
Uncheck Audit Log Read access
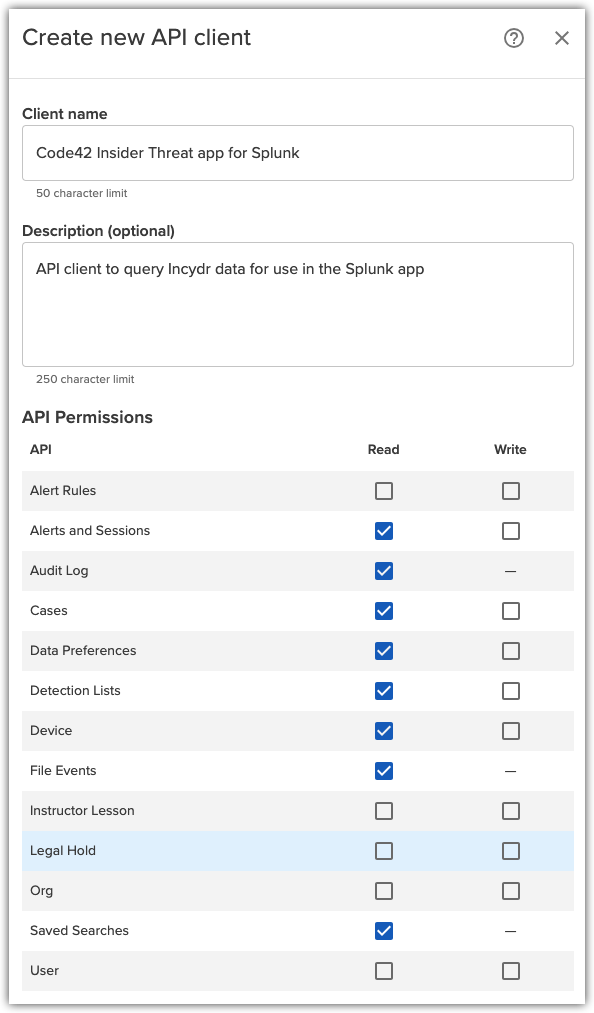(383, 570)
